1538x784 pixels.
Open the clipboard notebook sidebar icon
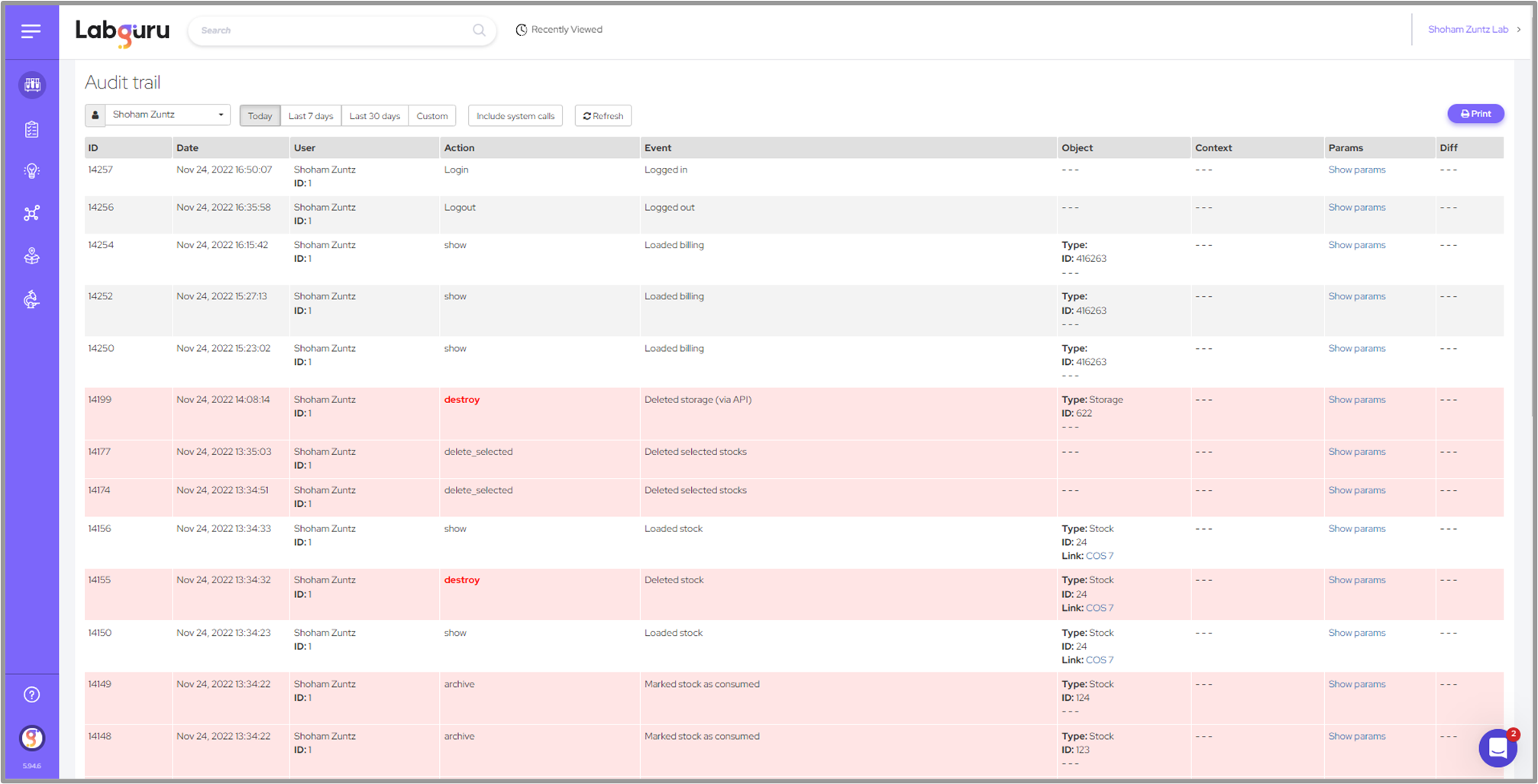click(32, 130)
